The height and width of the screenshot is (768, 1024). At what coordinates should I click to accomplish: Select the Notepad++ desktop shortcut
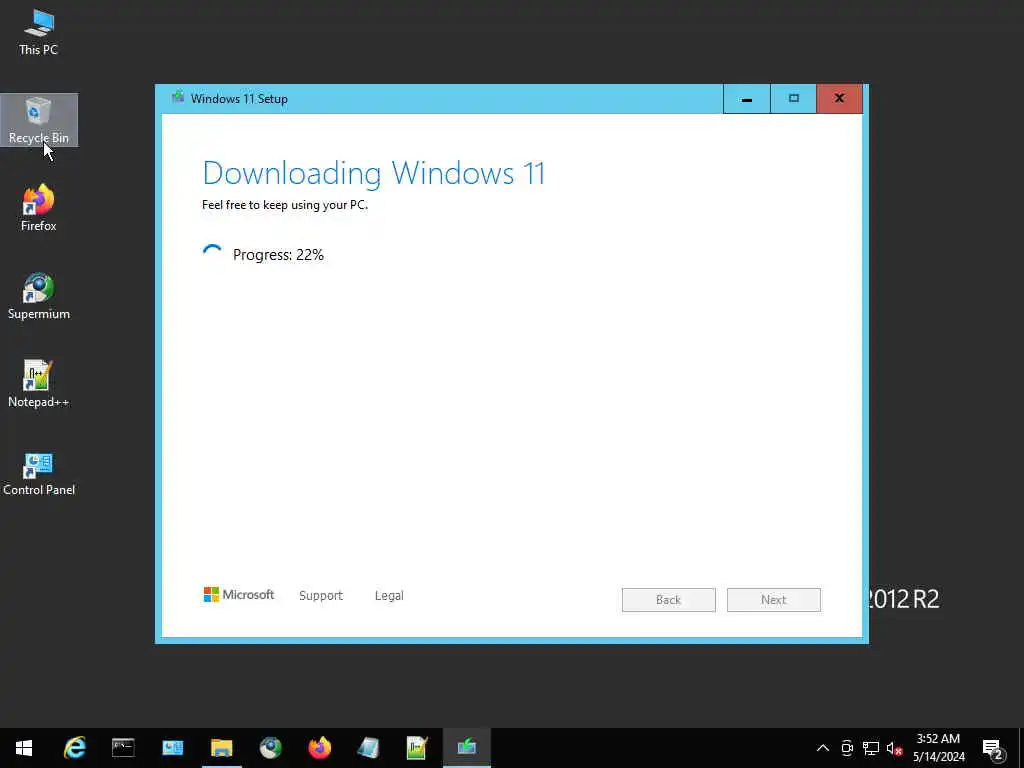tap(39, 385)
